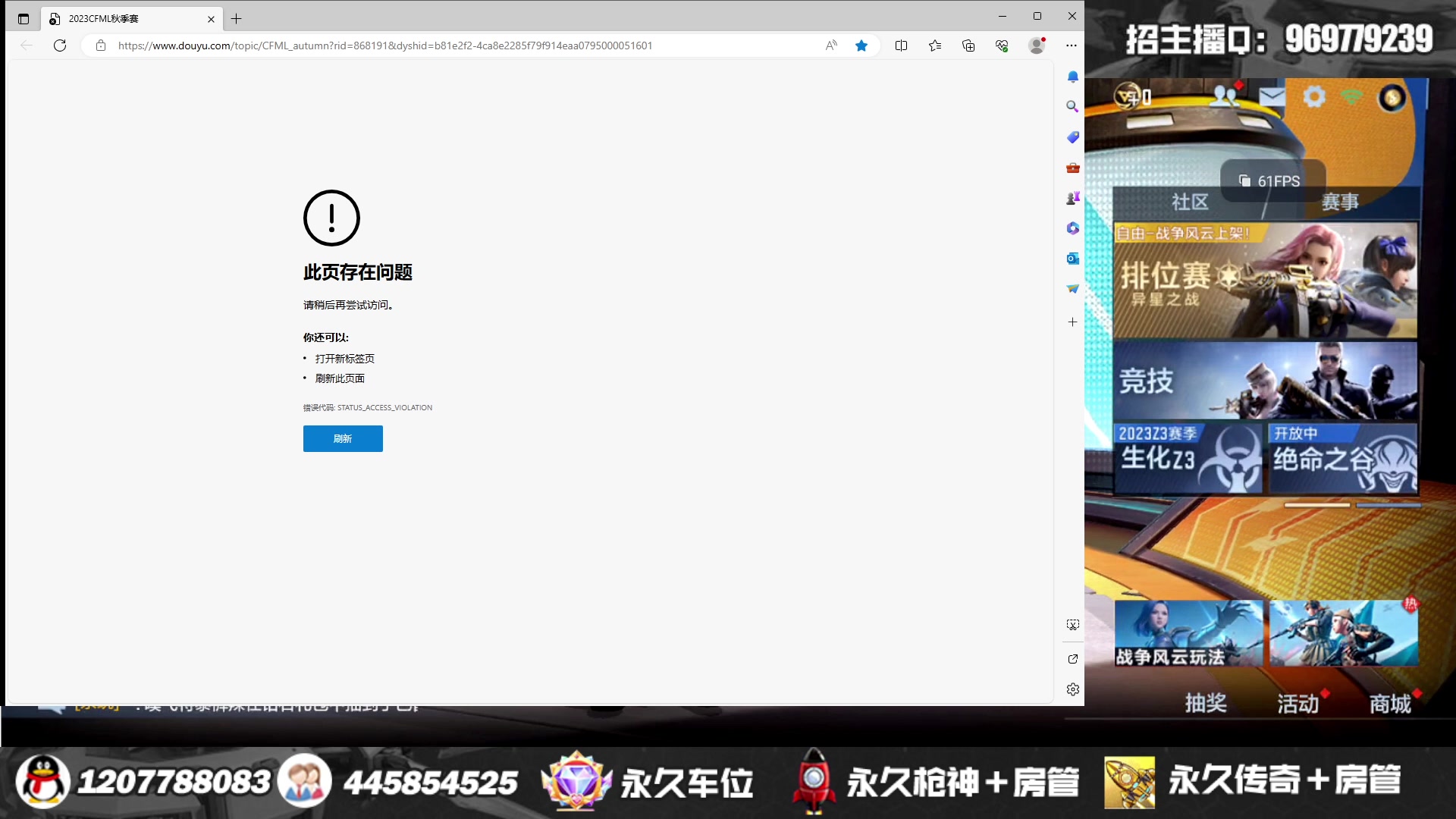Open the 生化Z3 mode card

click(x=1188, y=458)
